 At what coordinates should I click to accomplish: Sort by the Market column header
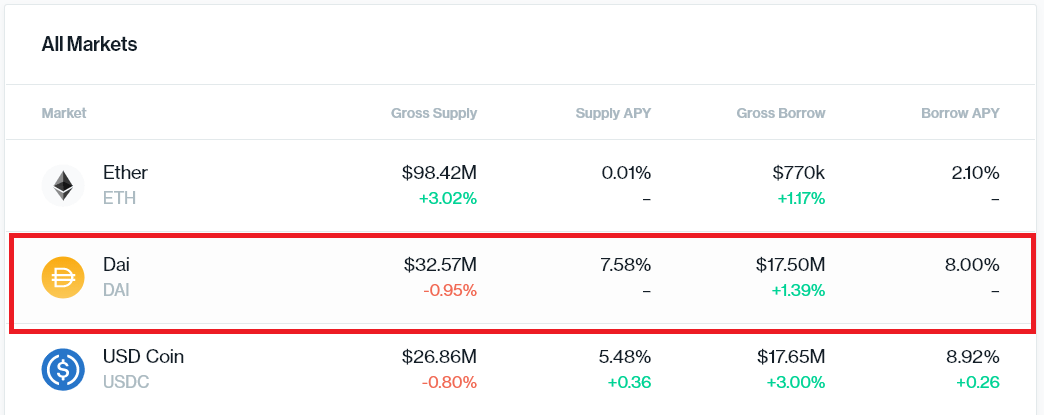(x=64, y=113)
